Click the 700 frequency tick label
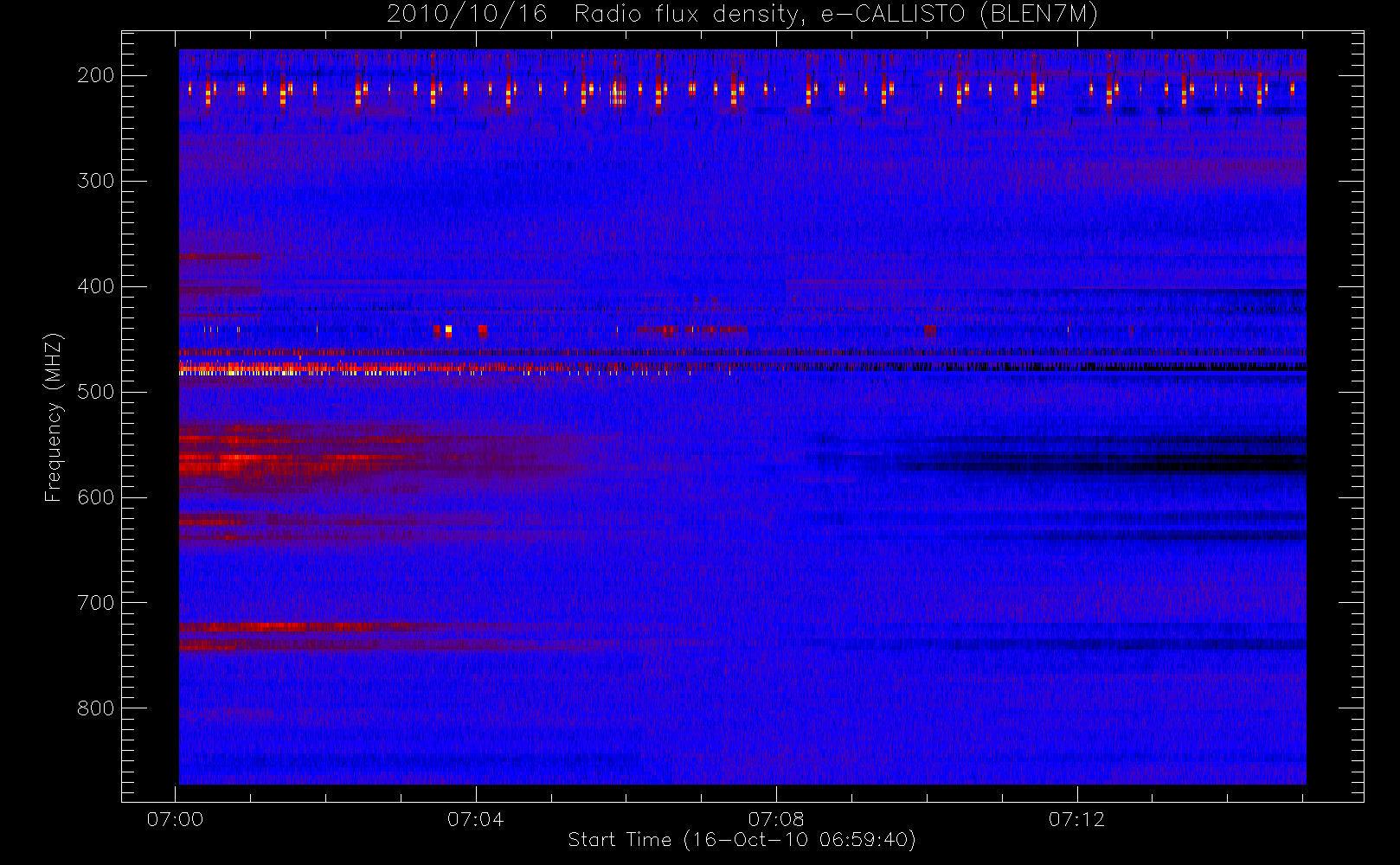1400x865 pixels. (x=95, y=603)
